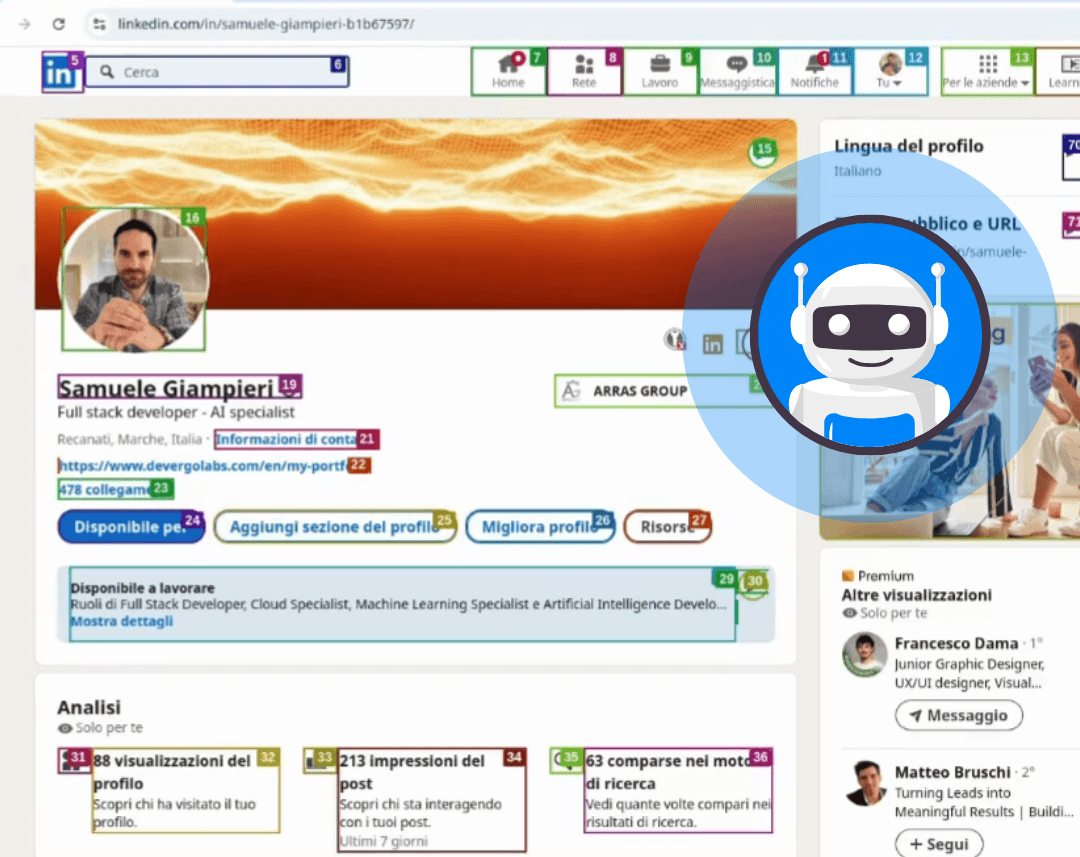This screenshot has height=857, width=1080.
Task: Open the Lavoro jobs briefcase icon
Action: (x=660, y=66)
